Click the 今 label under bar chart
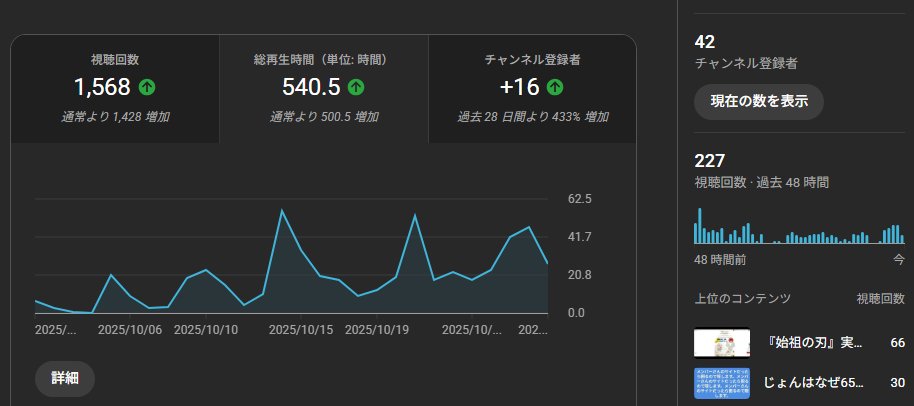 (899, 260)
